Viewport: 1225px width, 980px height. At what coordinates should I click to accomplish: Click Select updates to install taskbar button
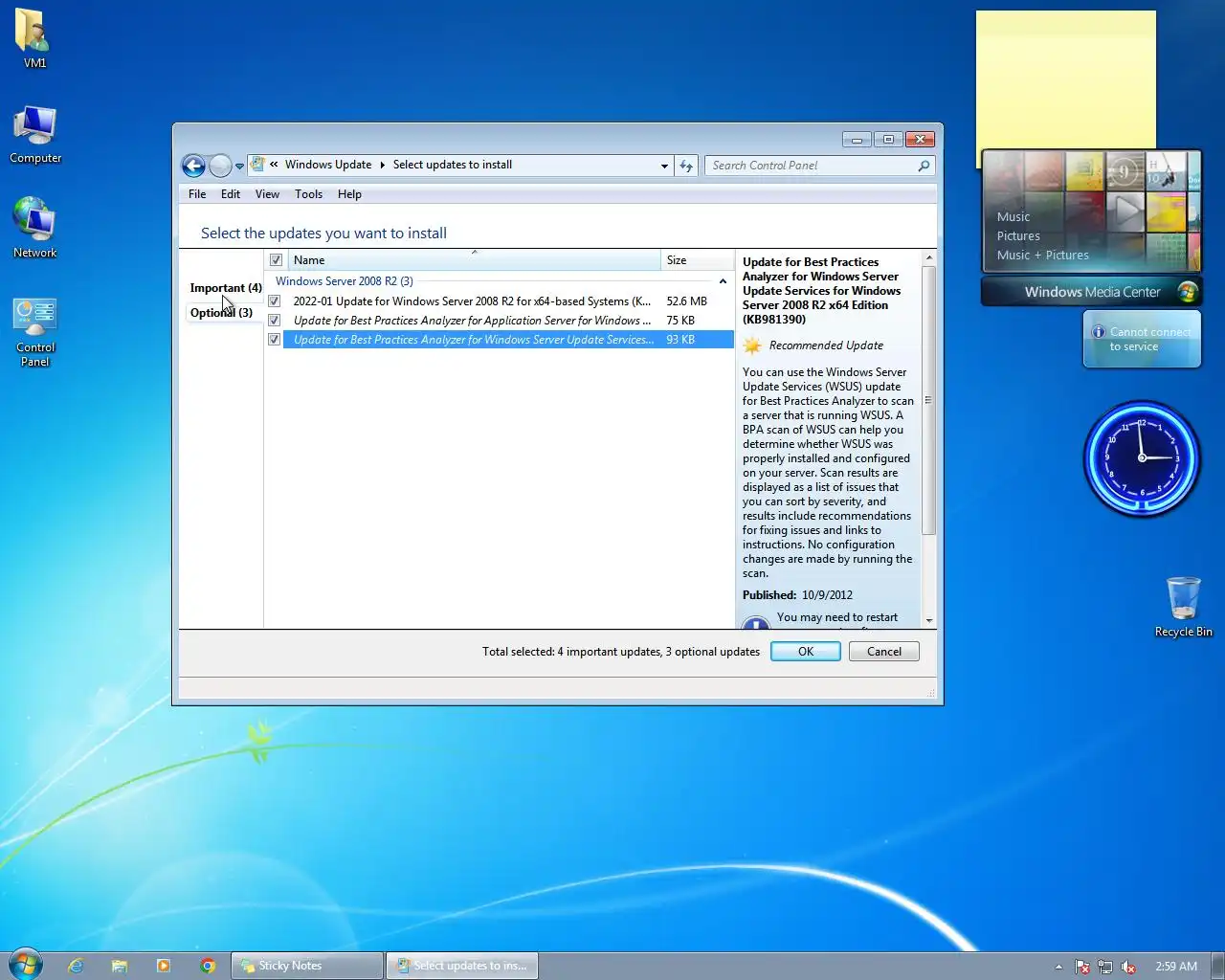click(462, 966)
